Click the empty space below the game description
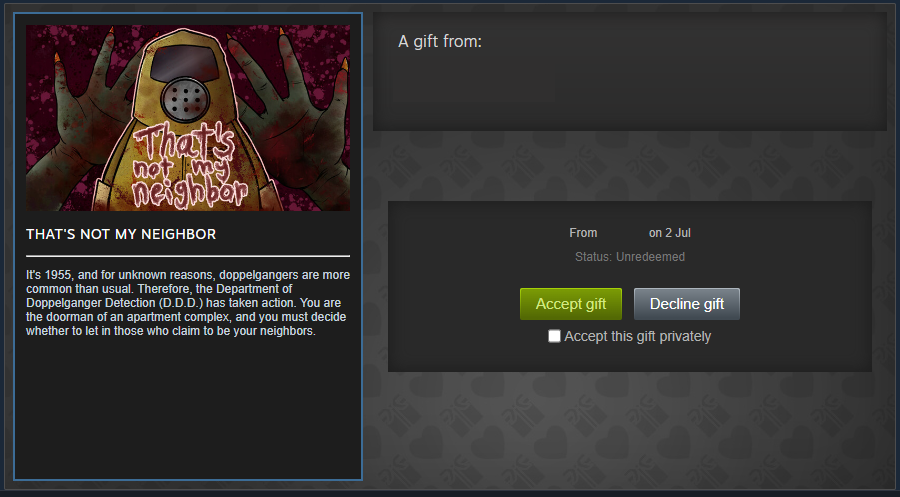This screenshot has height=497, width=900. 188,407
